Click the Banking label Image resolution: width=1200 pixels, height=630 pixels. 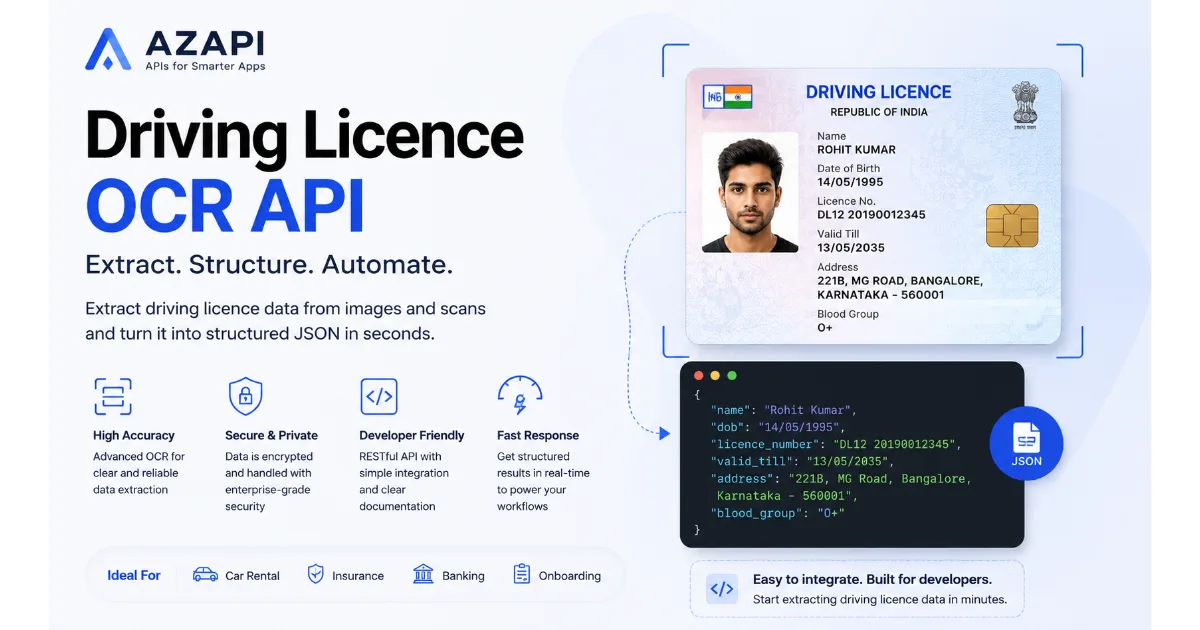tap(463, 576)
